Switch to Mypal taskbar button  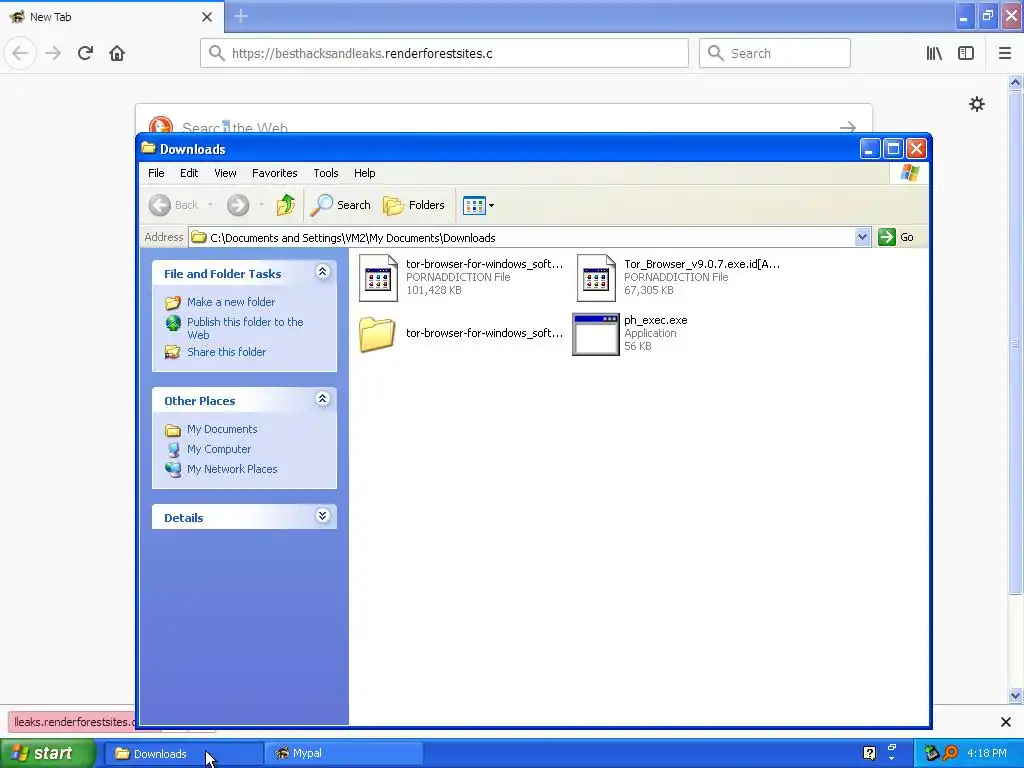pos(344,754)
